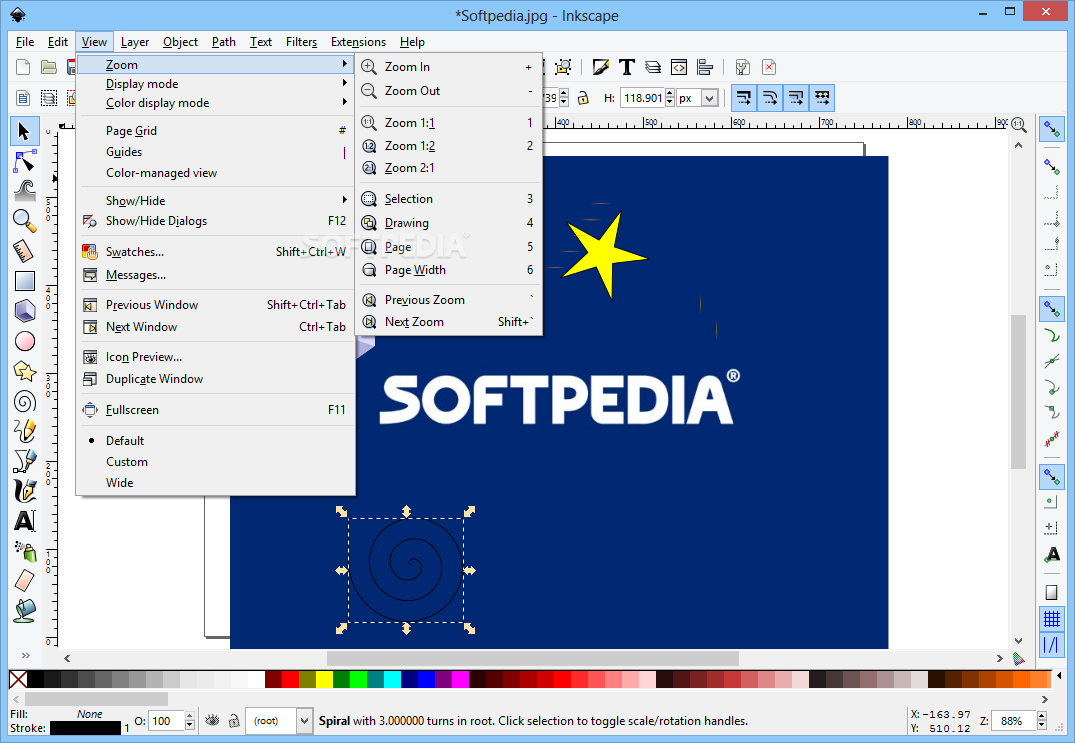
Task: Click the remove-color X swatch
Action: point(19,679)
